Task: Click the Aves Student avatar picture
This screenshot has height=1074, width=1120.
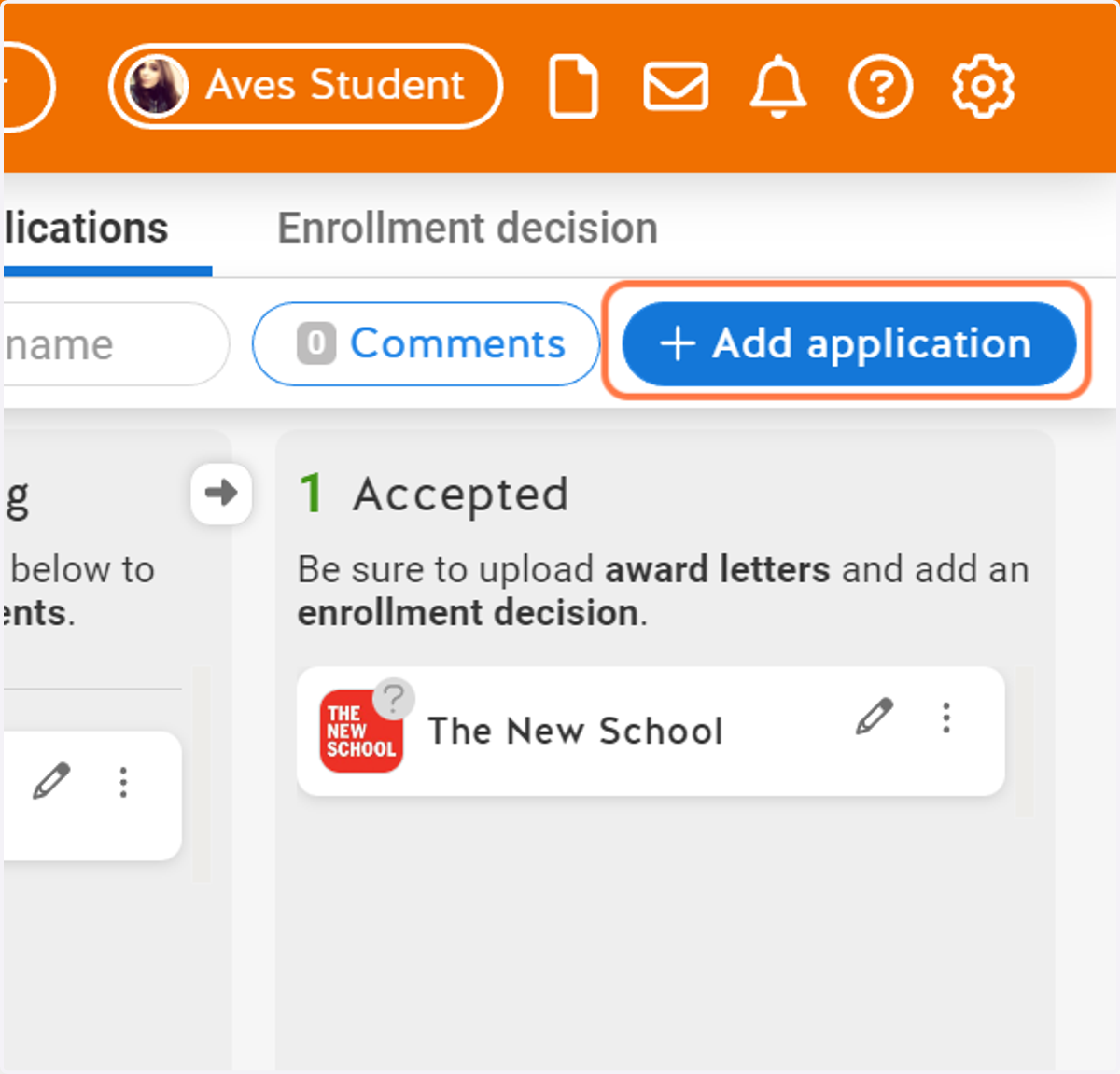Action: (157, 86)
